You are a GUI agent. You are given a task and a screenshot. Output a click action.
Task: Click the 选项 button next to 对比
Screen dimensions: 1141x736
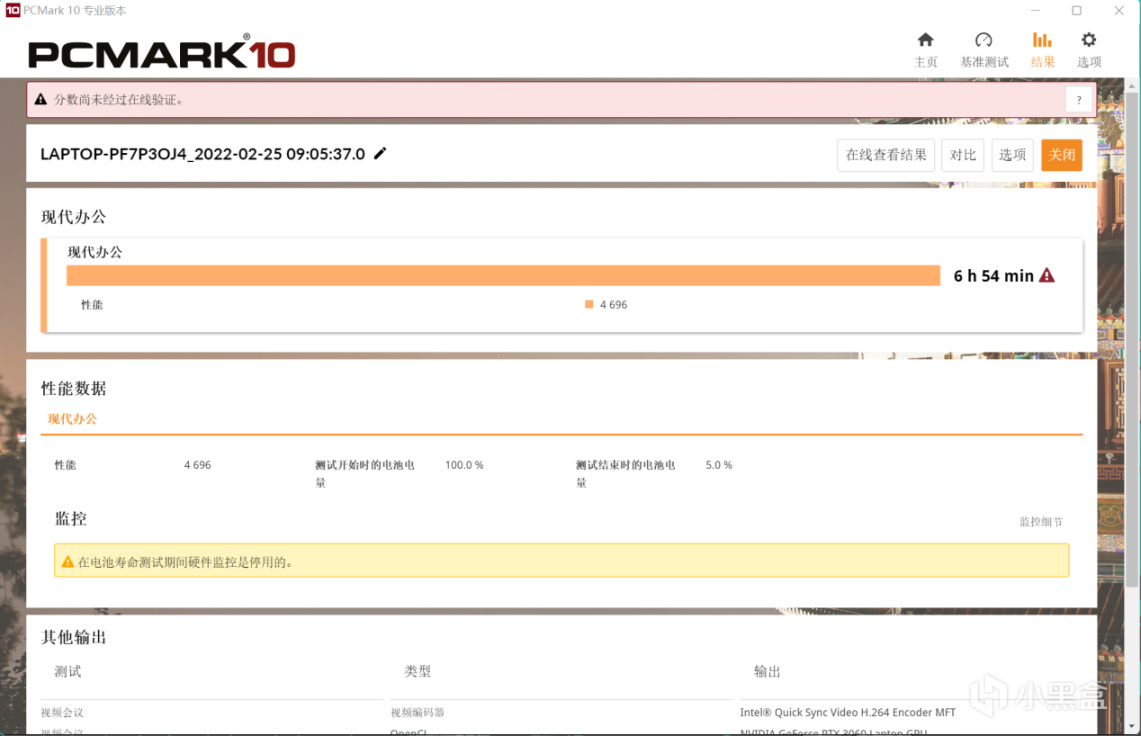coord(1012,155)
